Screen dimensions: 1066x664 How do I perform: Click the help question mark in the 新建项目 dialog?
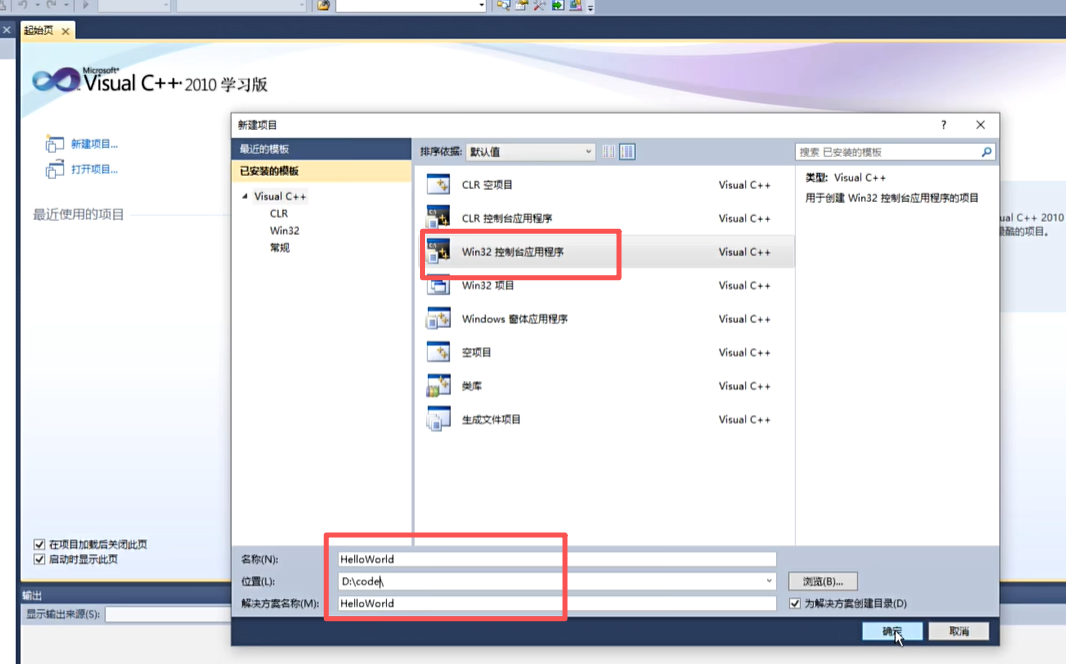point(944,125)
